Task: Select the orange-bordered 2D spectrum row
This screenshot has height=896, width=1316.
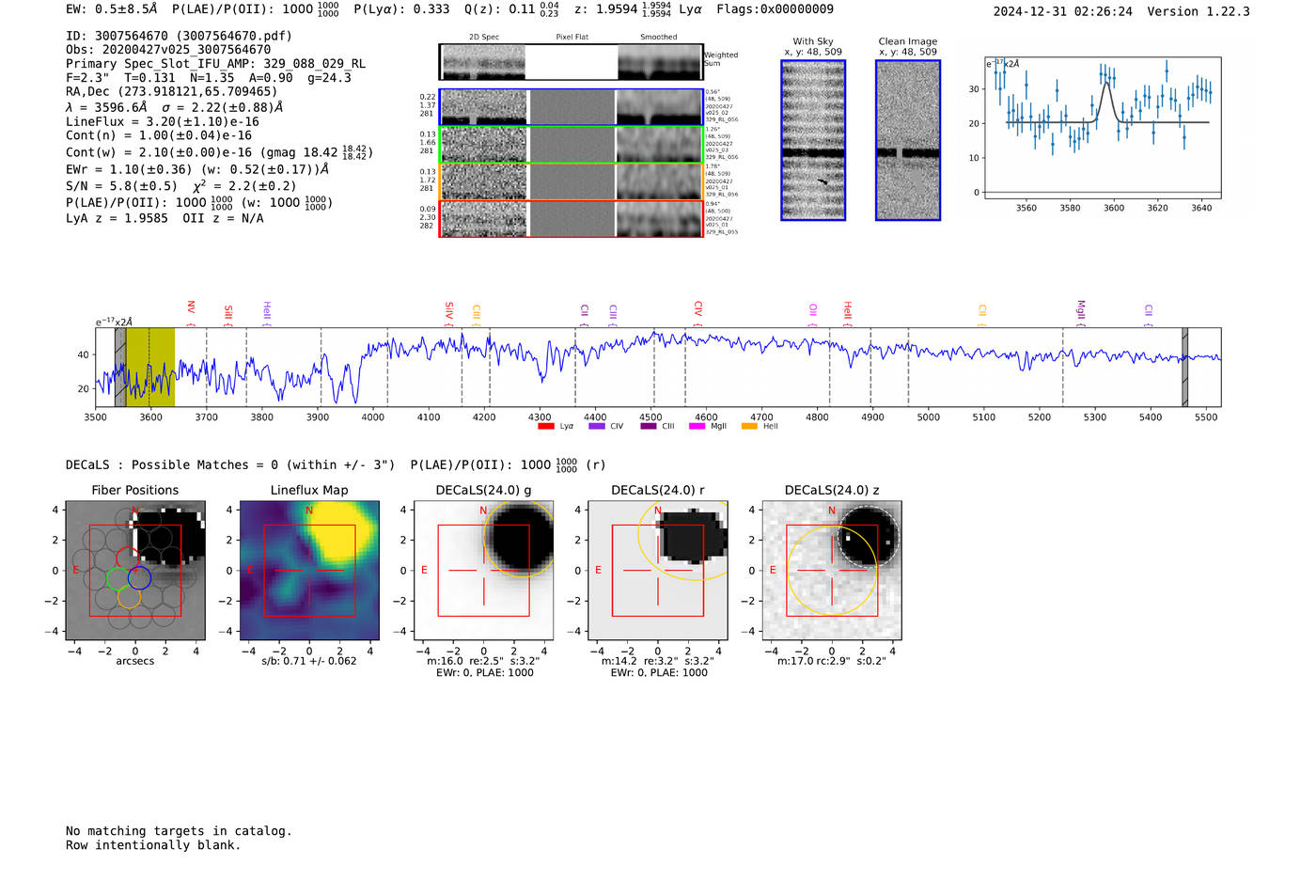Action: [571, 181]
